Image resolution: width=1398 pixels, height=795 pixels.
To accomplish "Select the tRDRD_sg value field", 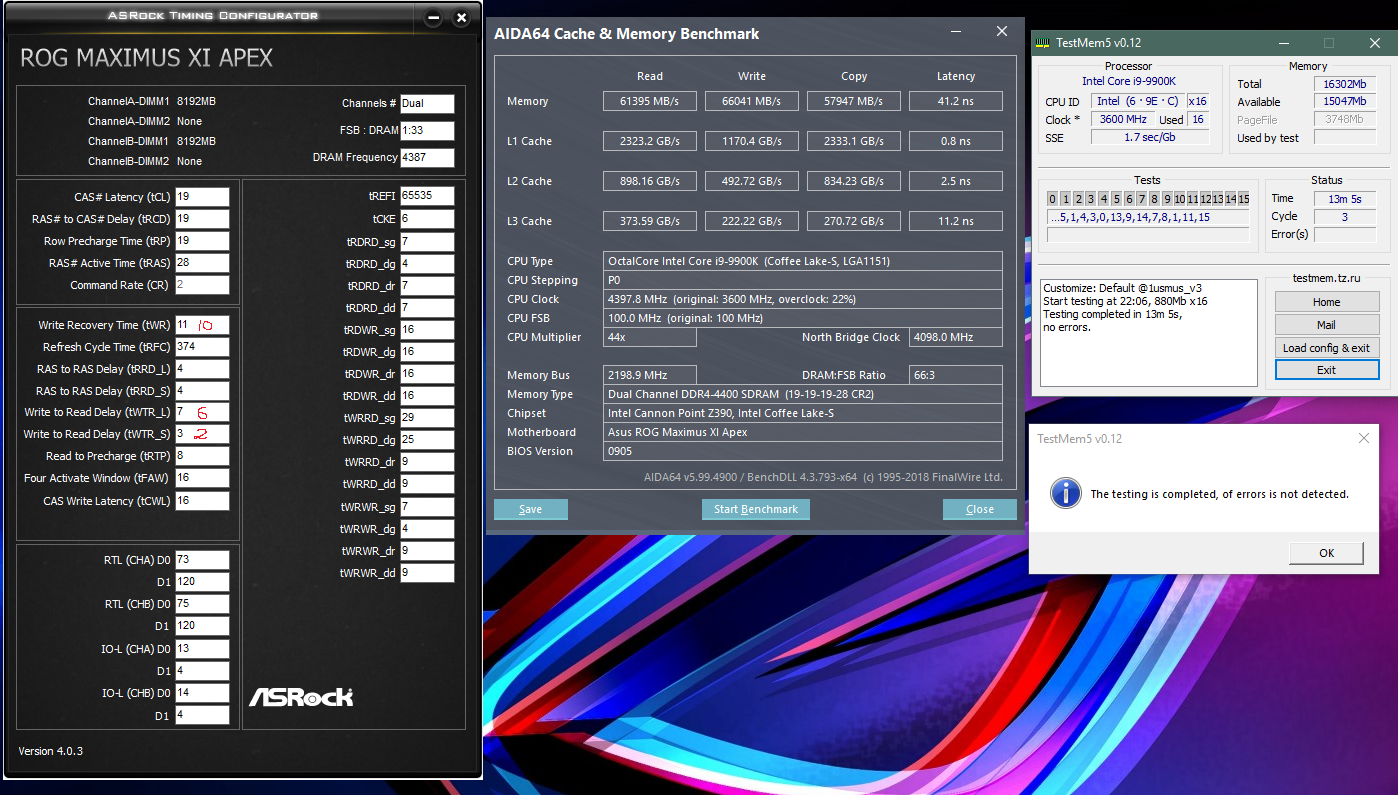I will (x=427, y=242).
